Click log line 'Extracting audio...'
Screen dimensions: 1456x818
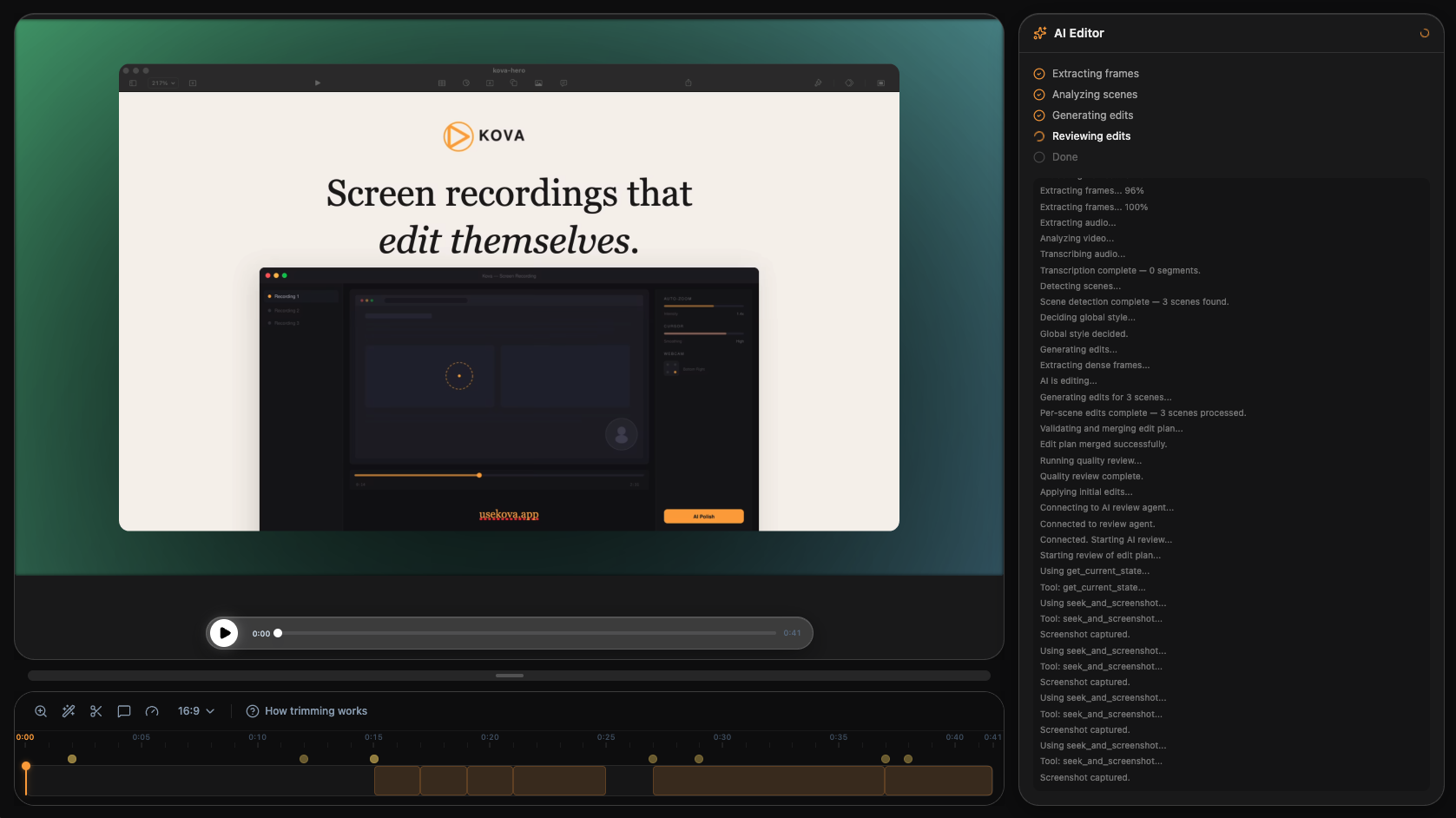point(1077,223)
